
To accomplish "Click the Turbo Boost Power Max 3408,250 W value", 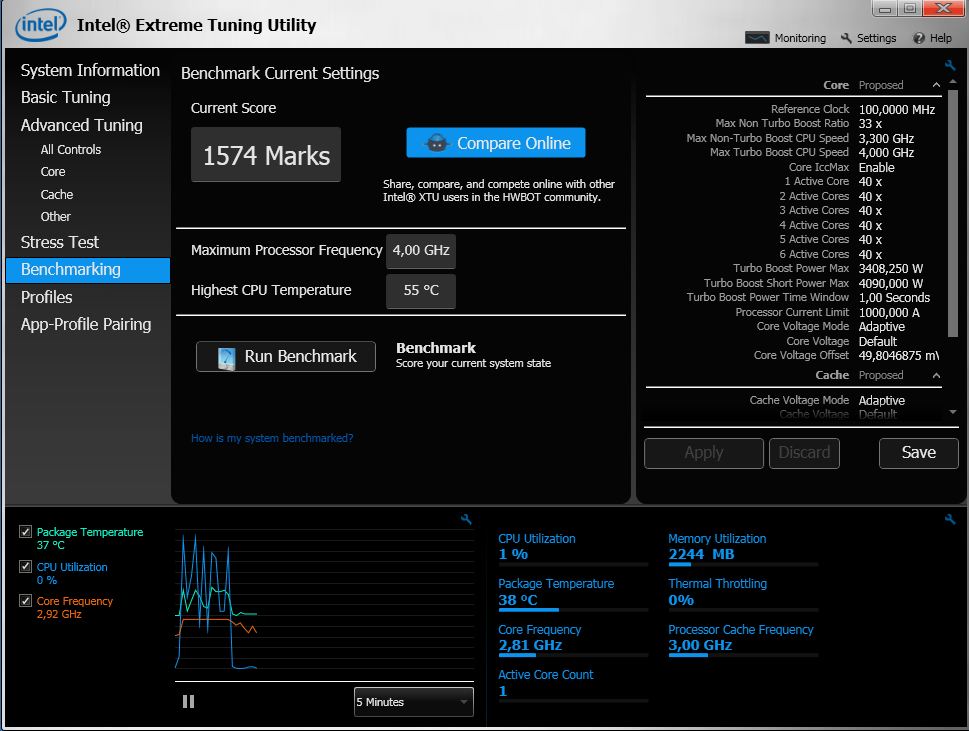I will (891, 269).
